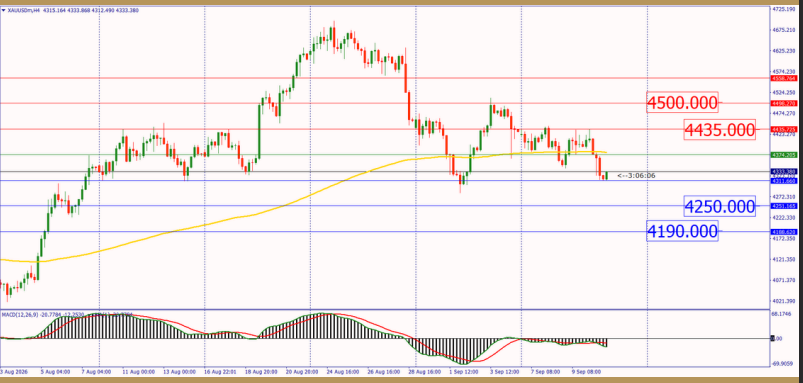This screenshot has width=803, height=383.
Task: Click the candle countdown timer 3:06:06
Action: (636, 176)
